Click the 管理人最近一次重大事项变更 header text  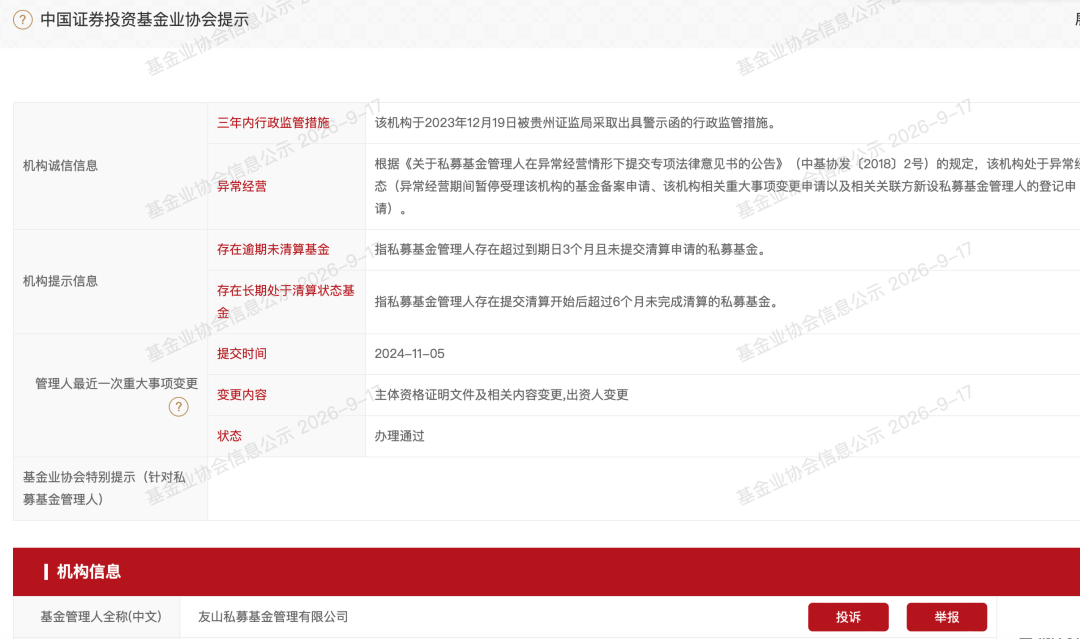[x=116, y=384]
